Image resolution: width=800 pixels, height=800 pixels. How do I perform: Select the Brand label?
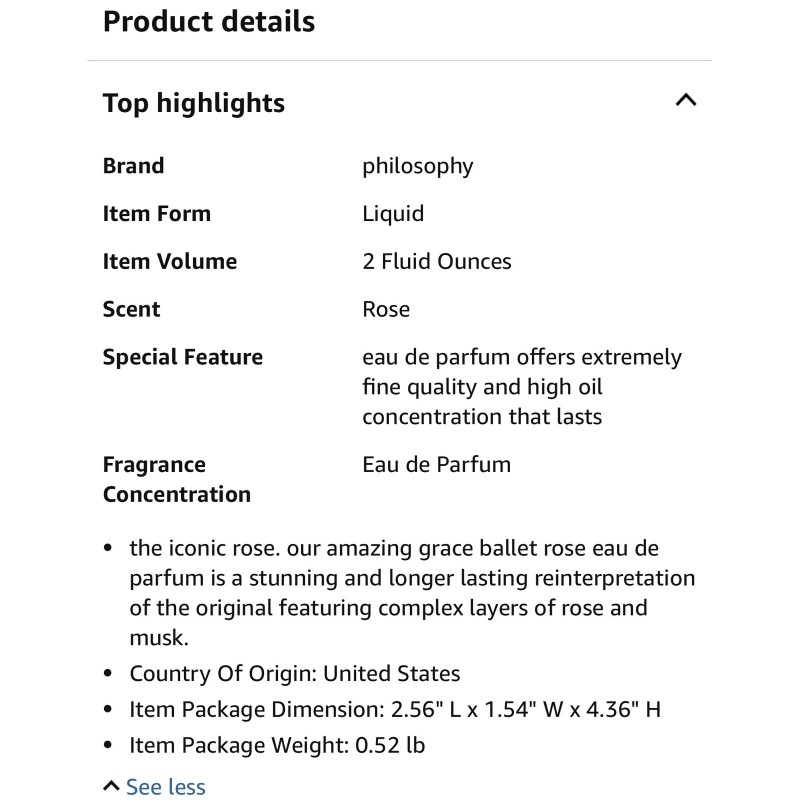133,166
